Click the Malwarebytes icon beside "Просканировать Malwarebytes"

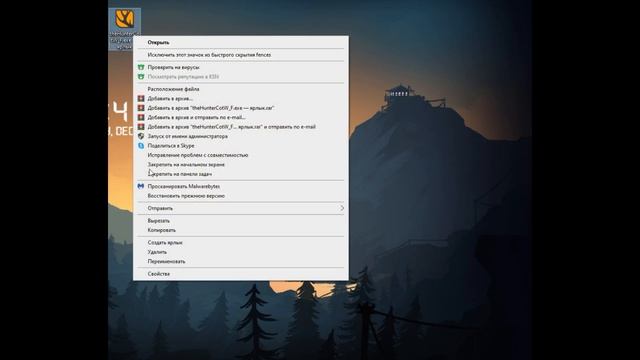141,186
